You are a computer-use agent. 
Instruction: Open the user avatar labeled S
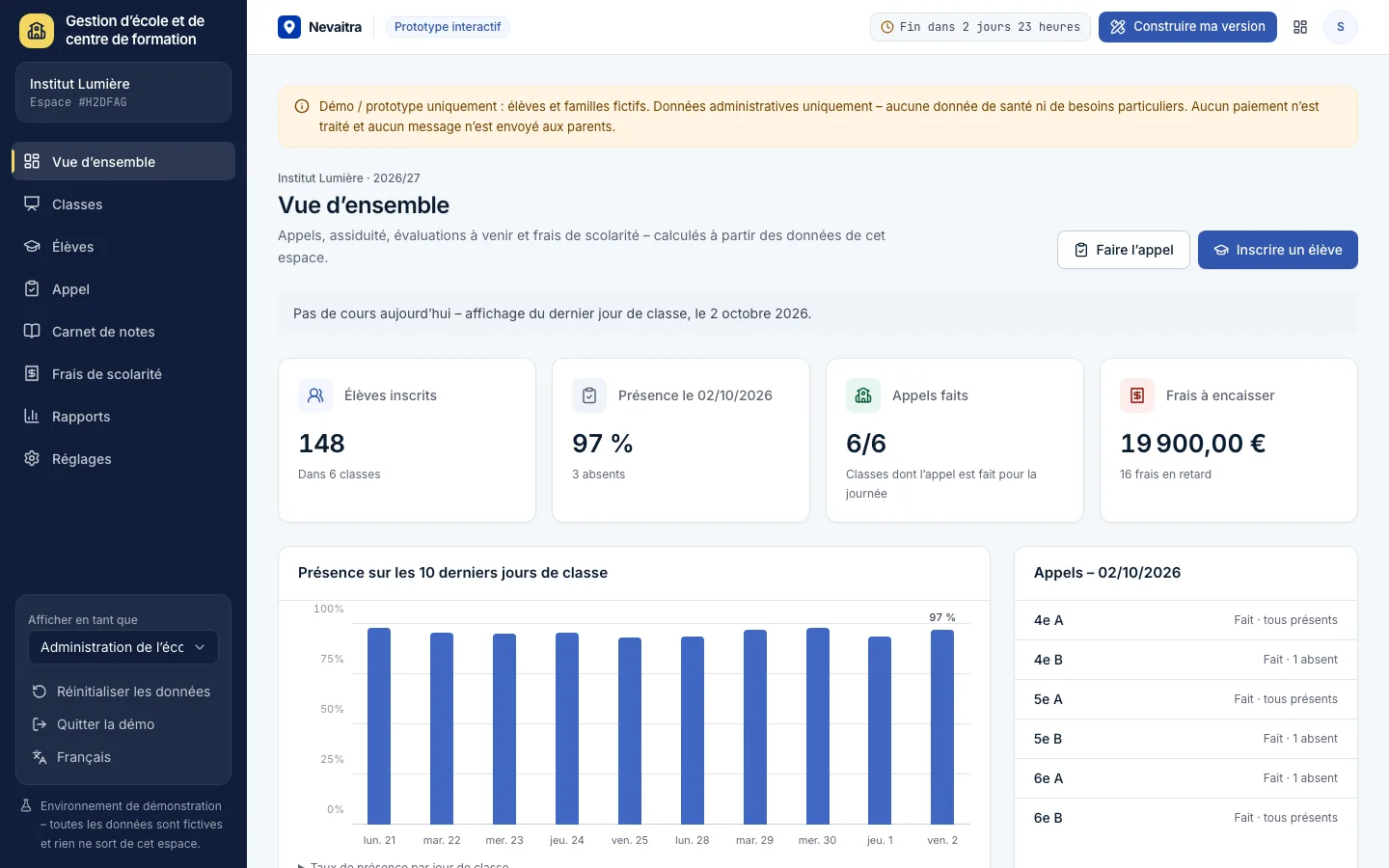1340,27
